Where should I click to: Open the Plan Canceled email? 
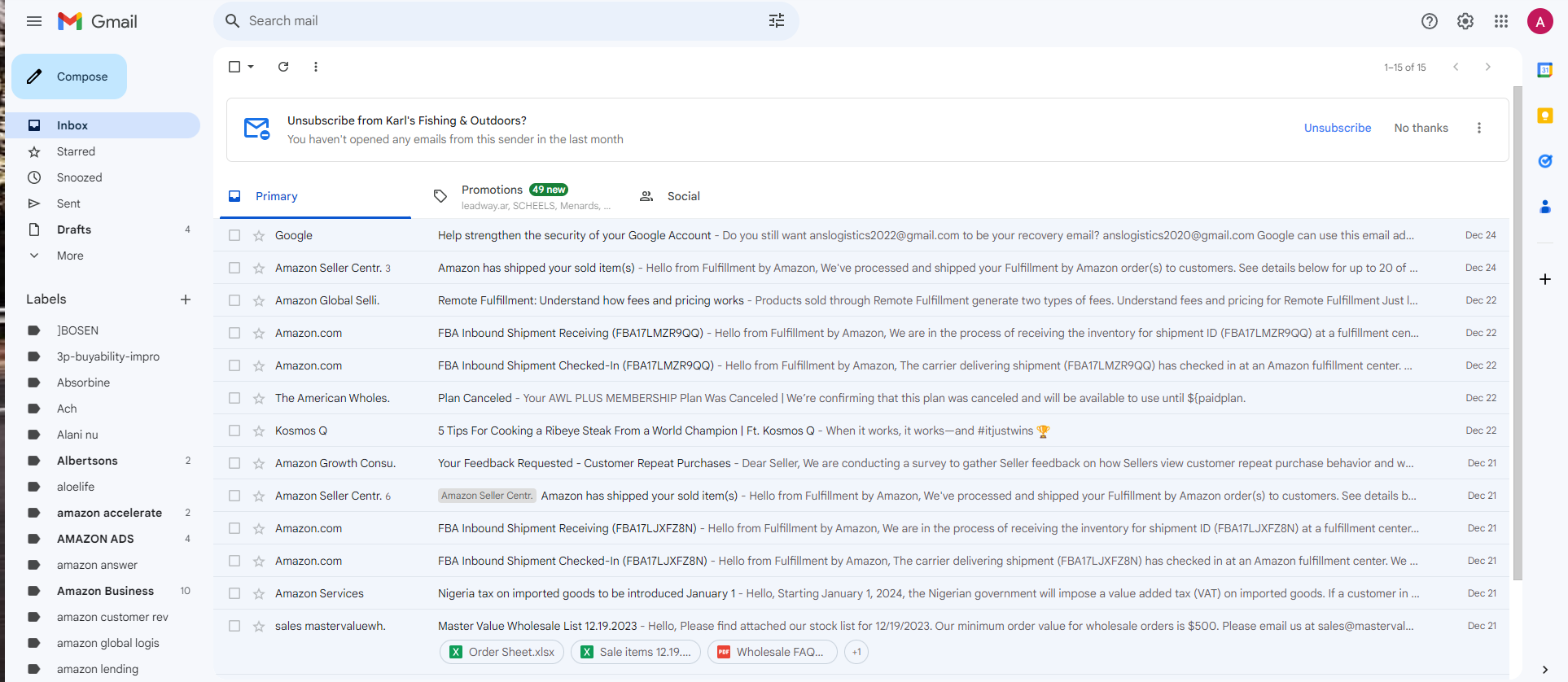pyautogui.click(x=861, y=398)
